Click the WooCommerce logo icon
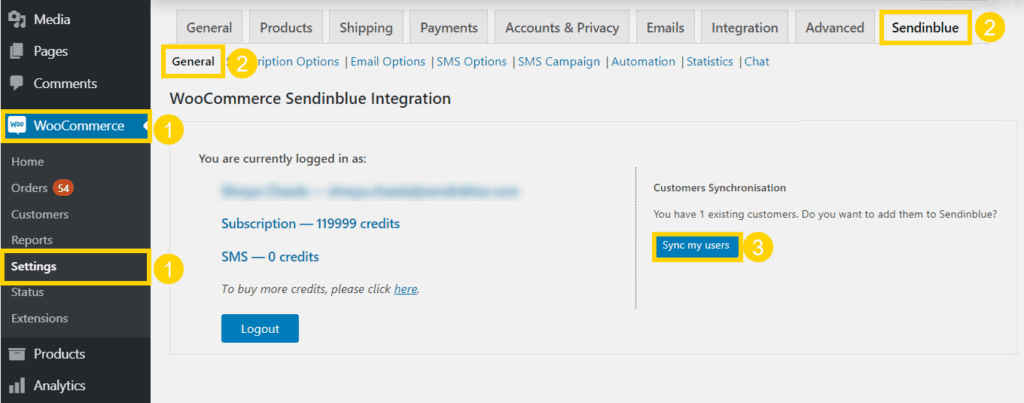The width and height of the screenshot is (1024, 403). (18, 126)
